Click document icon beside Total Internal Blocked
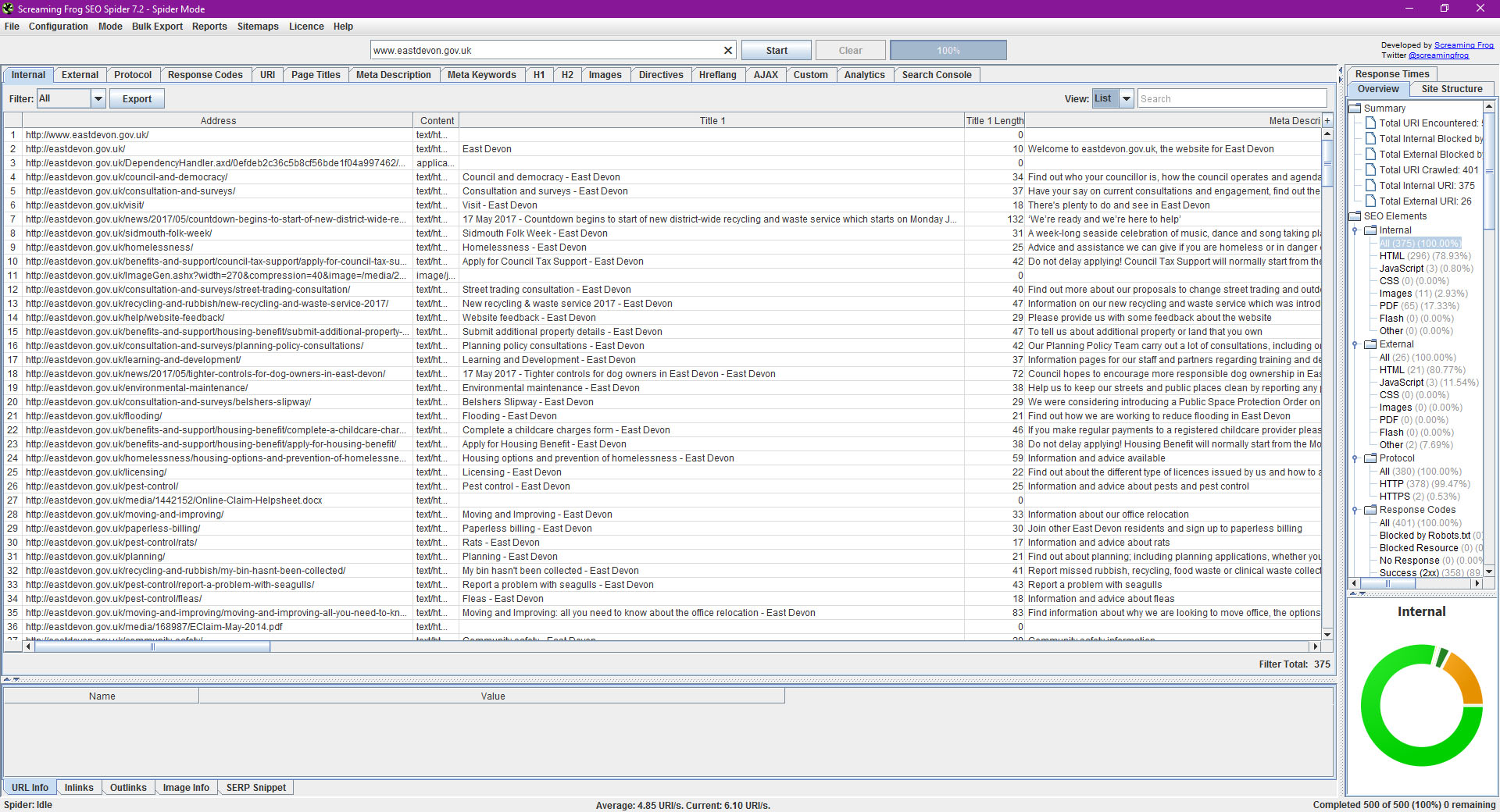Screen dimensions: 1500x812 coord(1370,139)
